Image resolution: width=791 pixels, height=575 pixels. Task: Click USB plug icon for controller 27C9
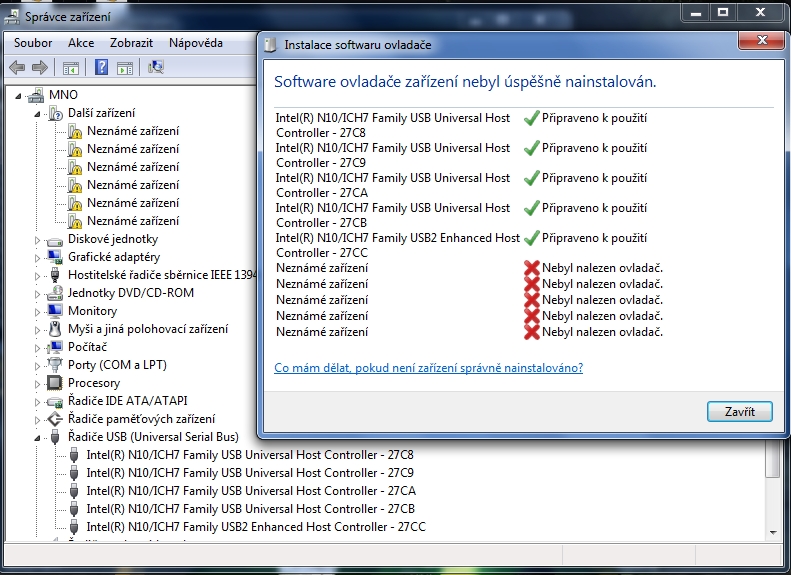(x=74, y=473)
